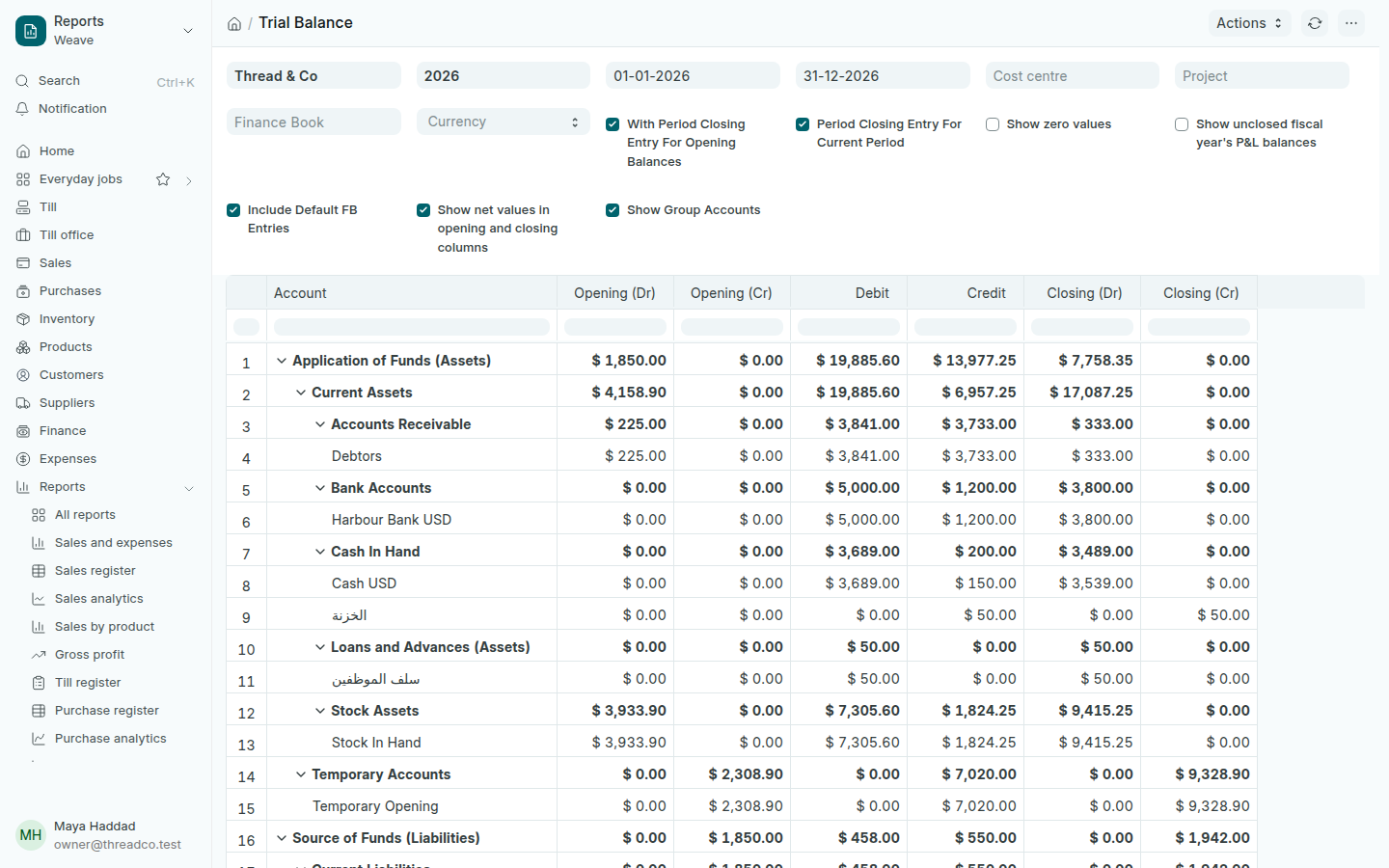Click the Account column filter box
Image resolution: width=1389 pixels, height=868 pixels.
point(412,327)
